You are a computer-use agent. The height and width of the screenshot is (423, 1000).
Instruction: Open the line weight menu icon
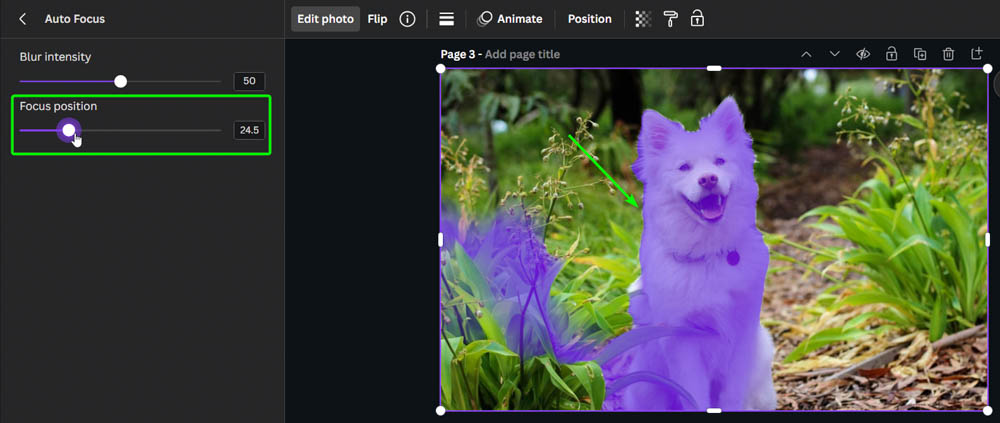pyautogui.click(x=446, y=19)
